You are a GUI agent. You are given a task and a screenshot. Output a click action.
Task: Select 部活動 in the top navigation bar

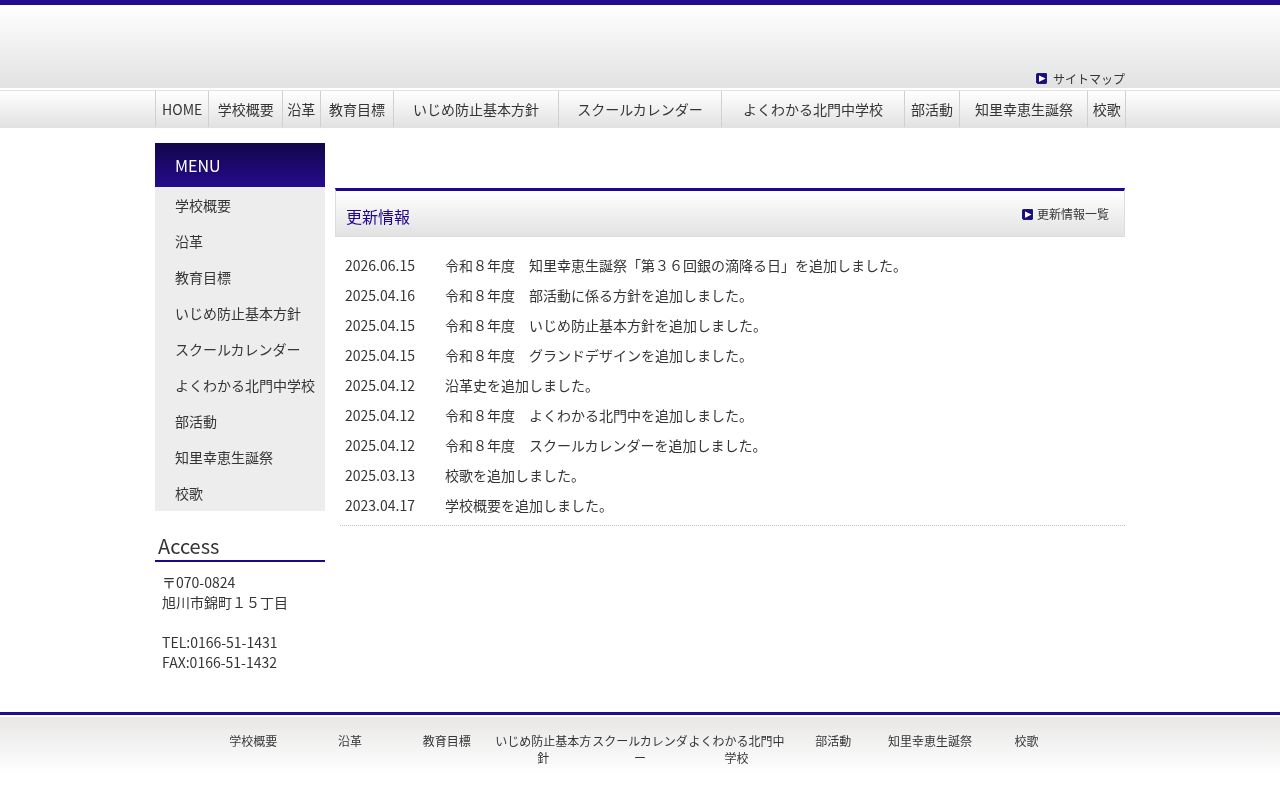(x=932, y=110)
